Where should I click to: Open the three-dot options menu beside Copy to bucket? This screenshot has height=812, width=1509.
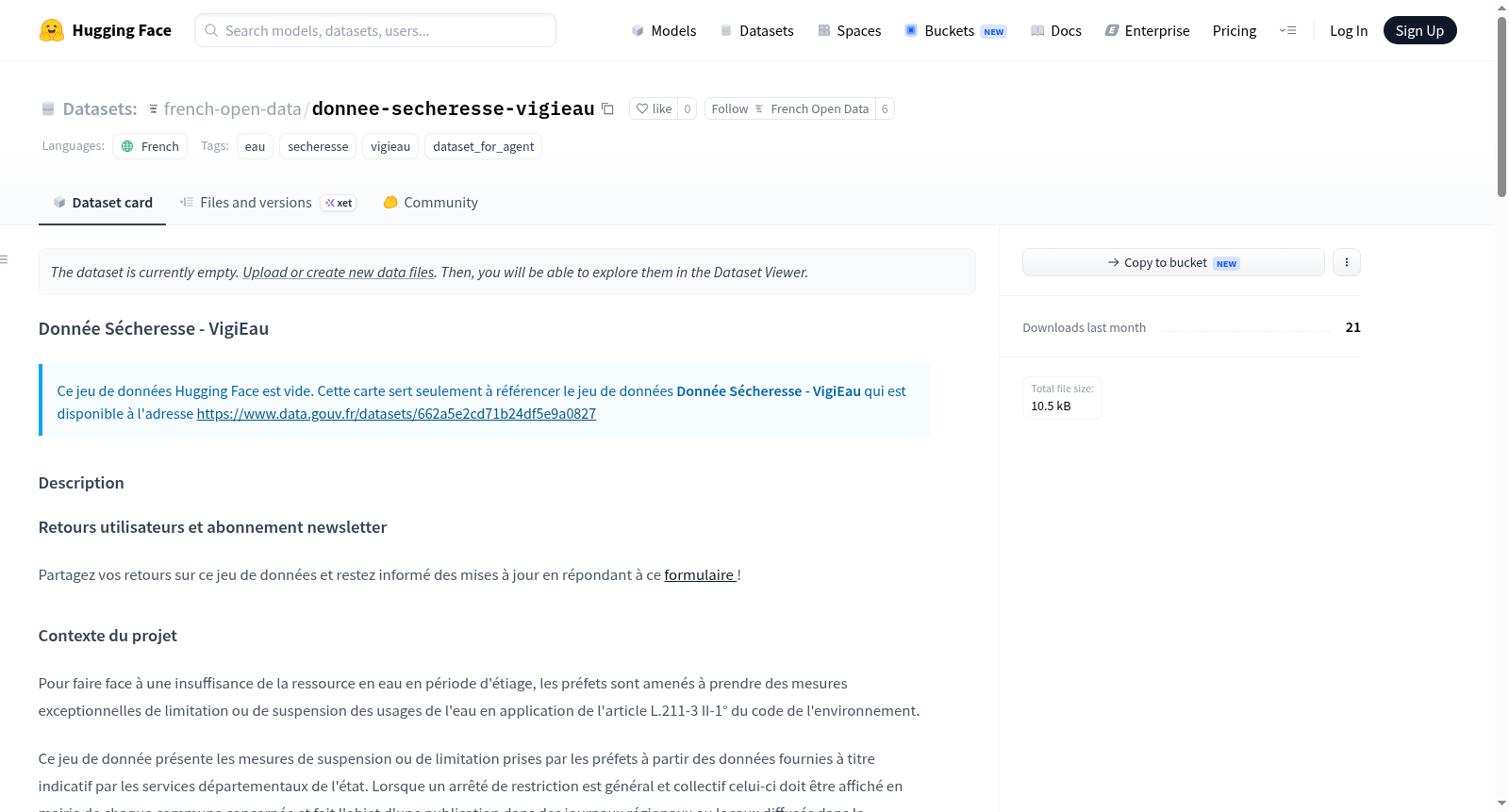1347,262
